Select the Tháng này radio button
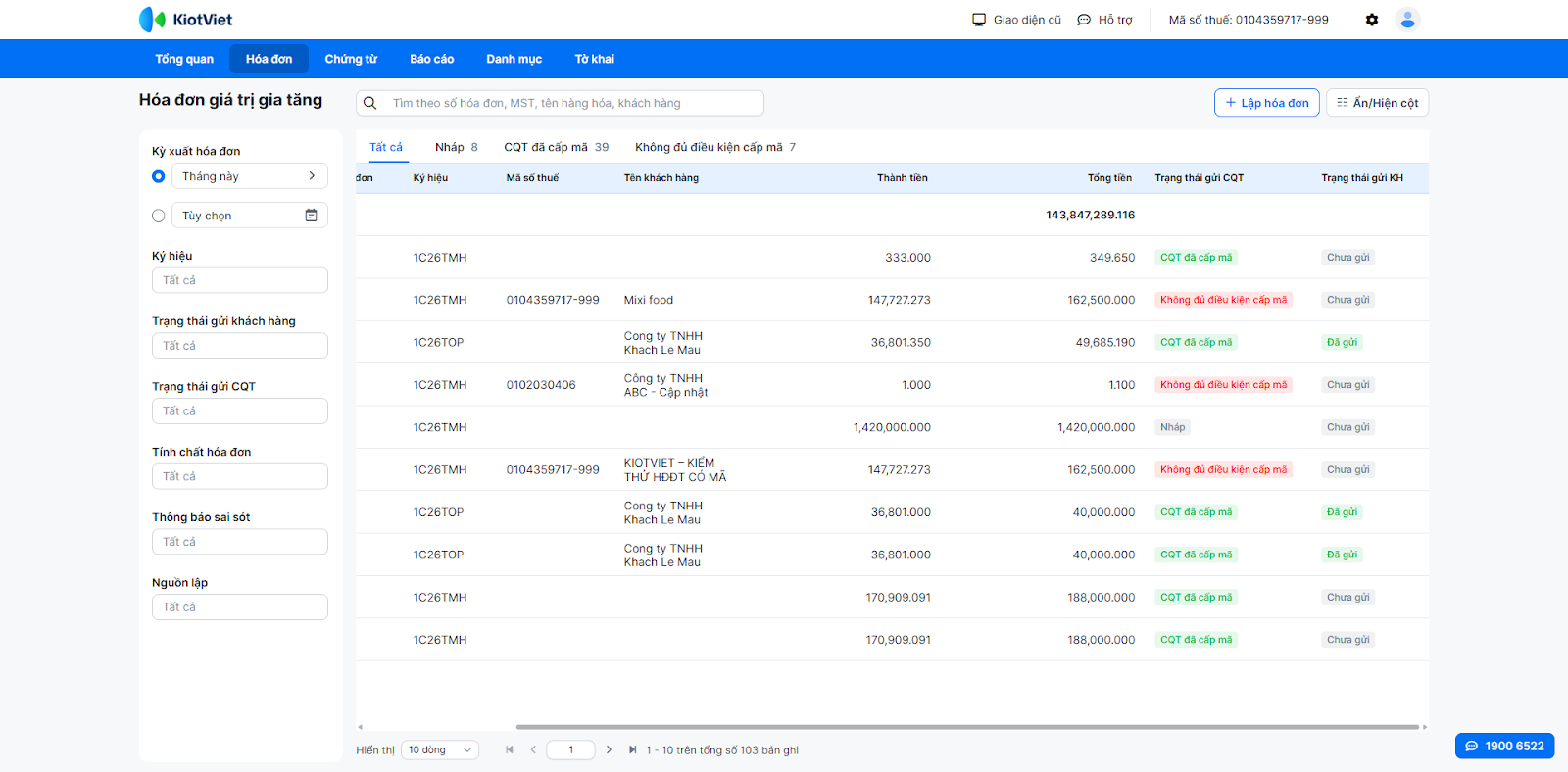Viewport: 1568px width, 772px height. (x=159, y=176)
